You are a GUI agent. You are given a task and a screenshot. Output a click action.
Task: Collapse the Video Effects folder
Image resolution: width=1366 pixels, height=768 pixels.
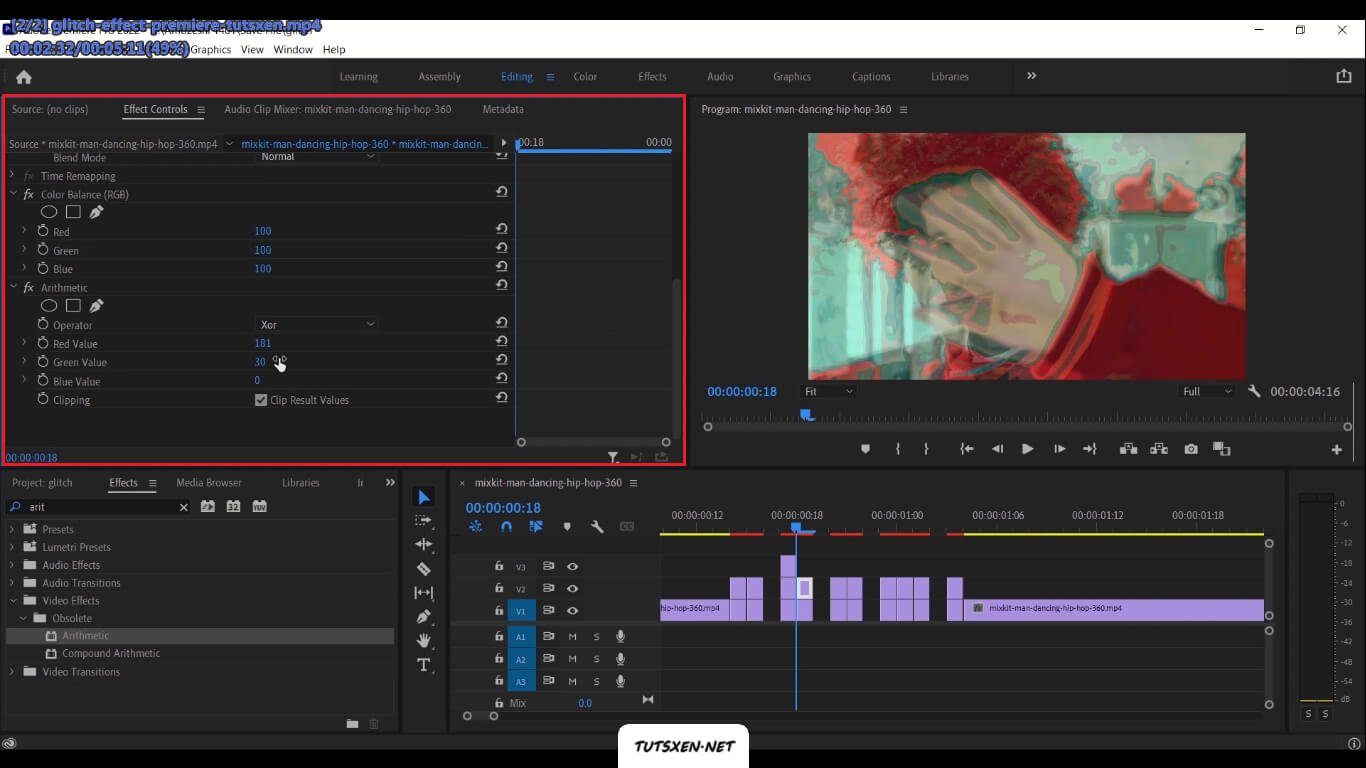click(13, 601)
